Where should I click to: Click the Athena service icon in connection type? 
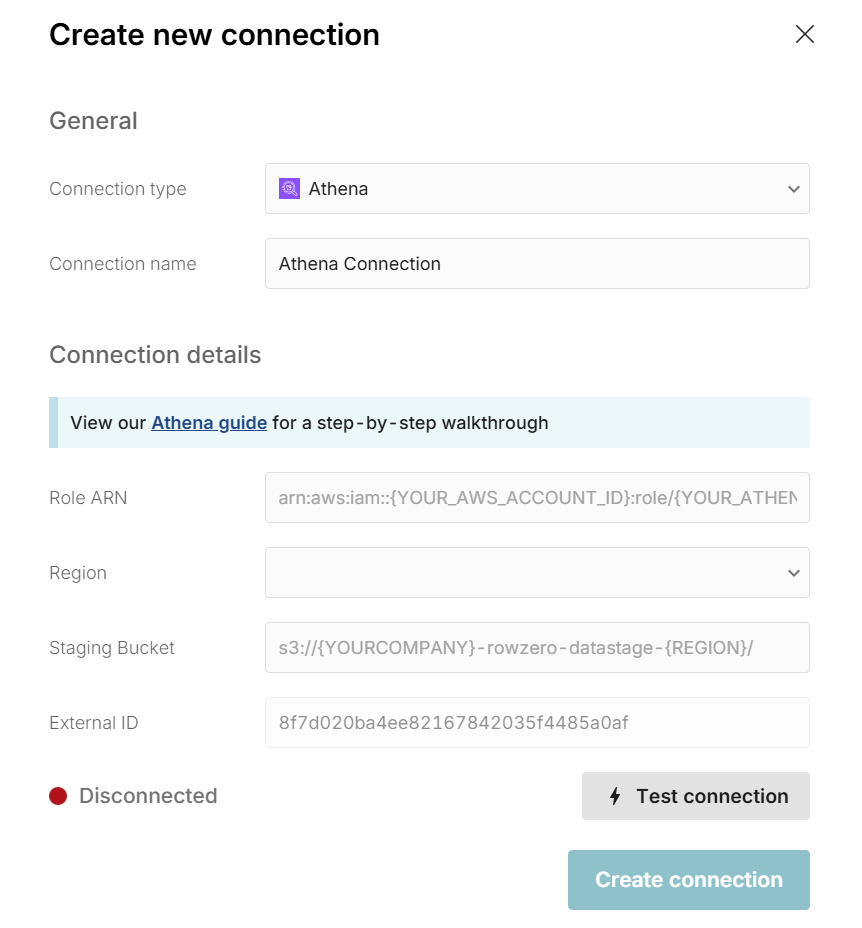point(288,188)
